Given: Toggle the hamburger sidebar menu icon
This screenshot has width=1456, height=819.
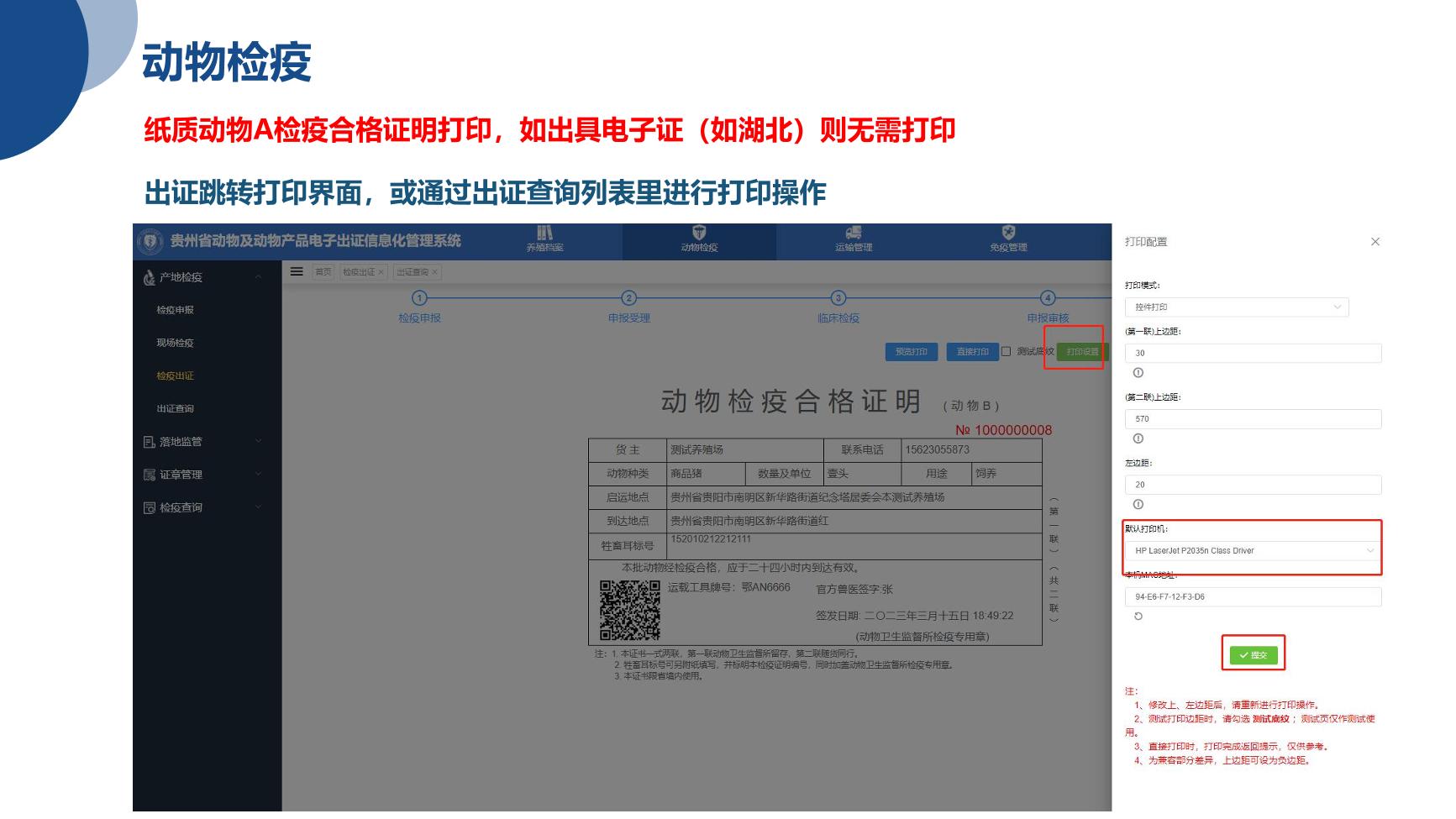Looking at the screenshot, I should click(297, 271).
